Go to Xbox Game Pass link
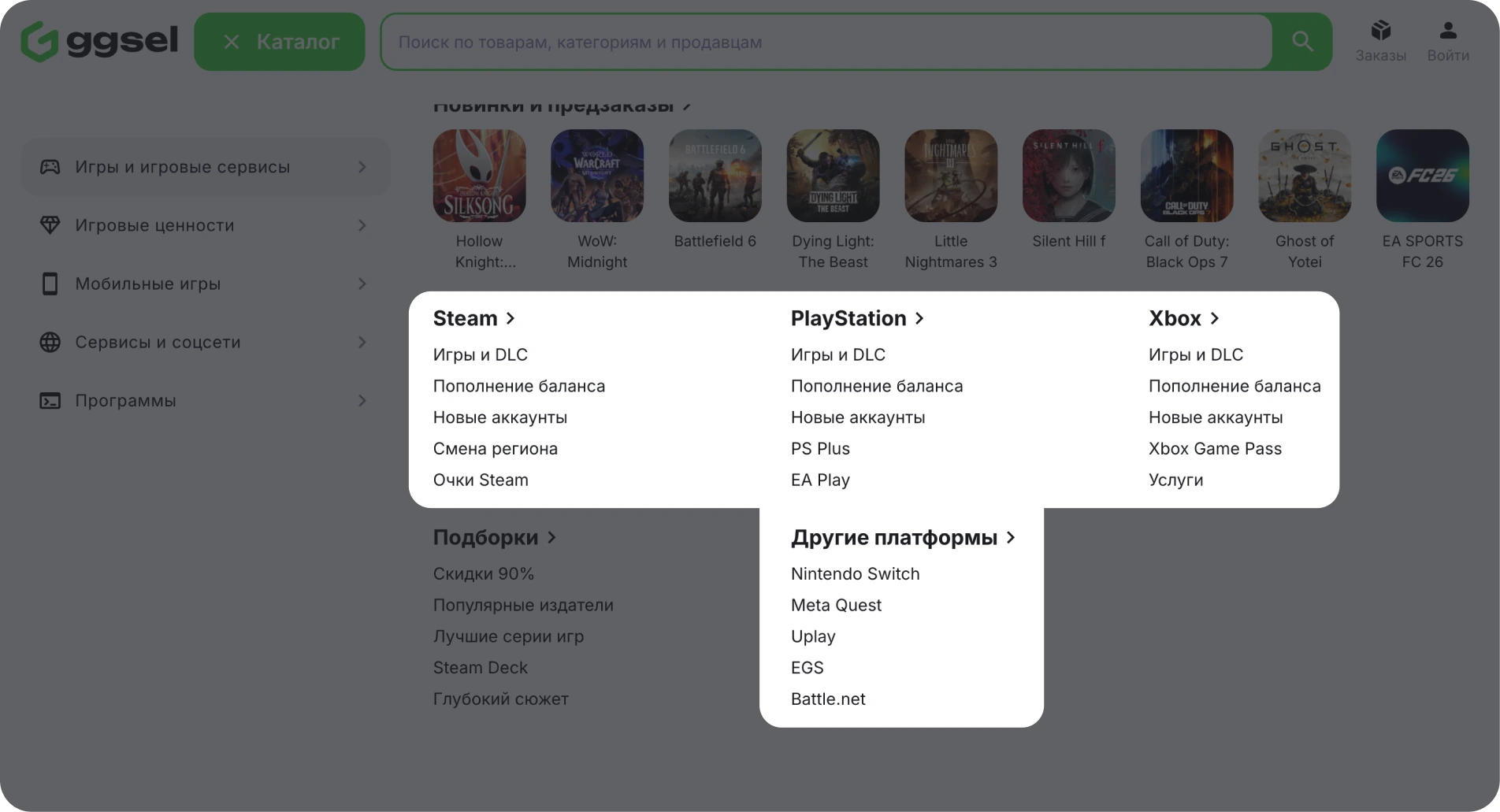The height and width of the screenshot is (812, 1500). (x=1214, y=449)
